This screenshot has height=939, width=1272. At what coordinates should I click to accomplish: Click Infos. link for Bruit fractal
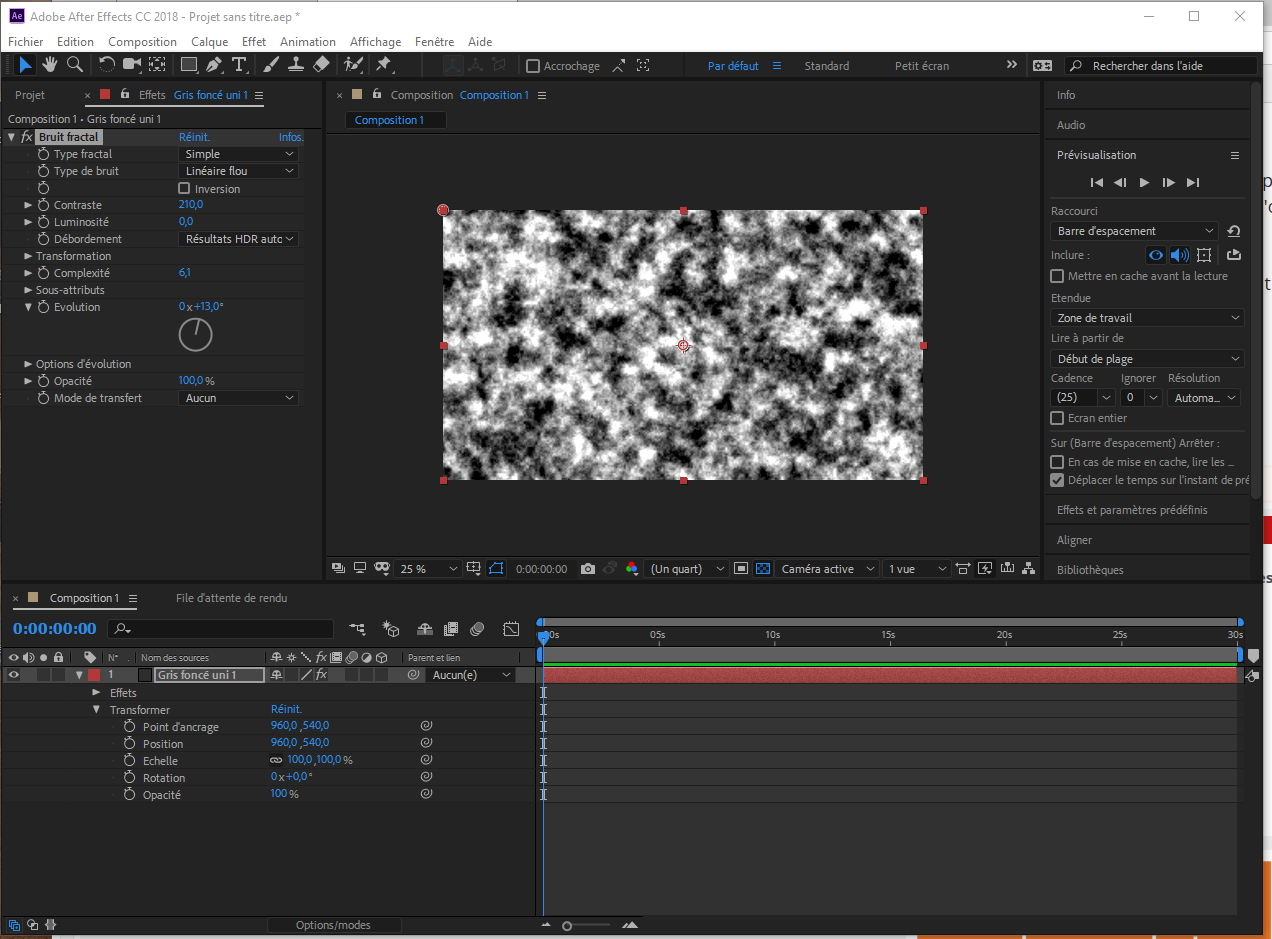click(290, 137)
